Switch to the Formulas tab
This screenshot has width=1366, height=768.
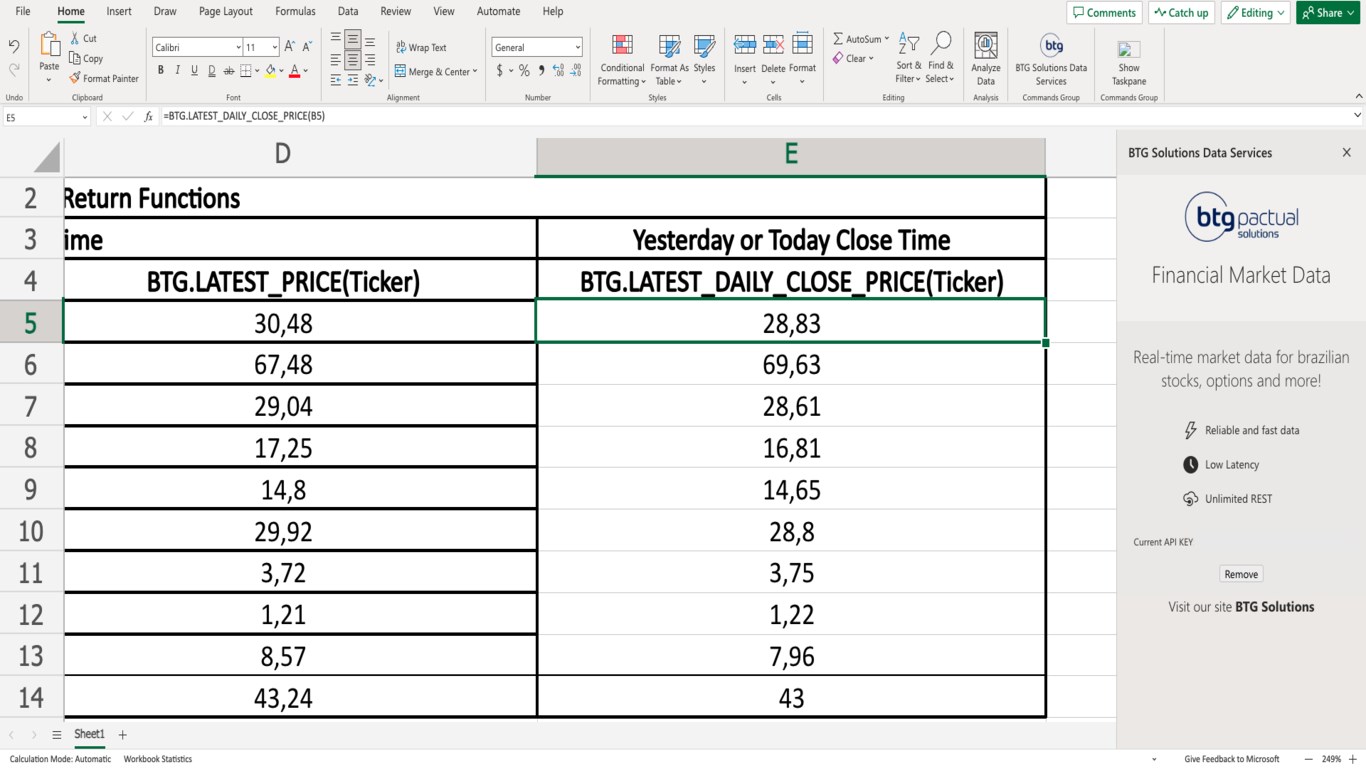click(x=295, y=11)
